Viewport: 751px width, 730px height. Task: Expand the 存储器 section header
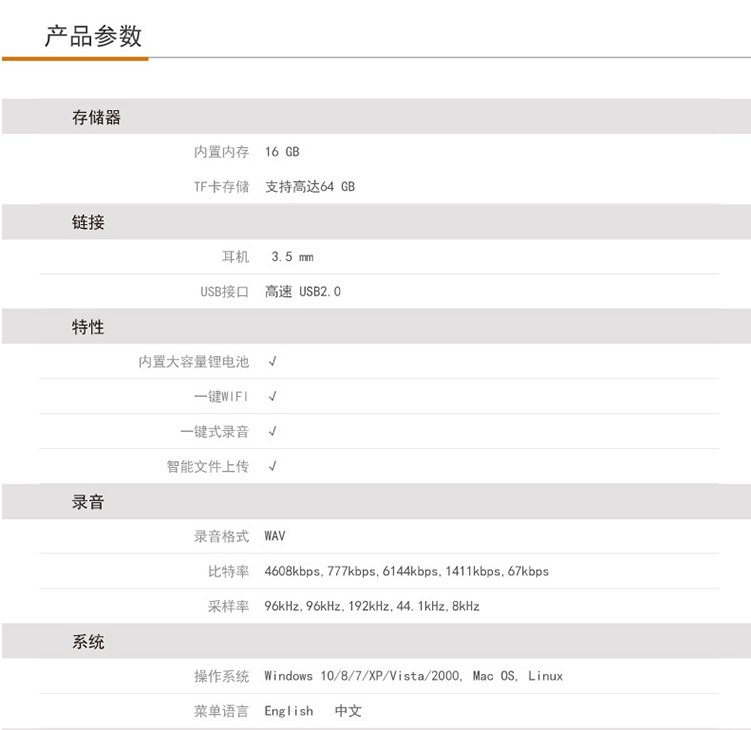pos(96,117)
